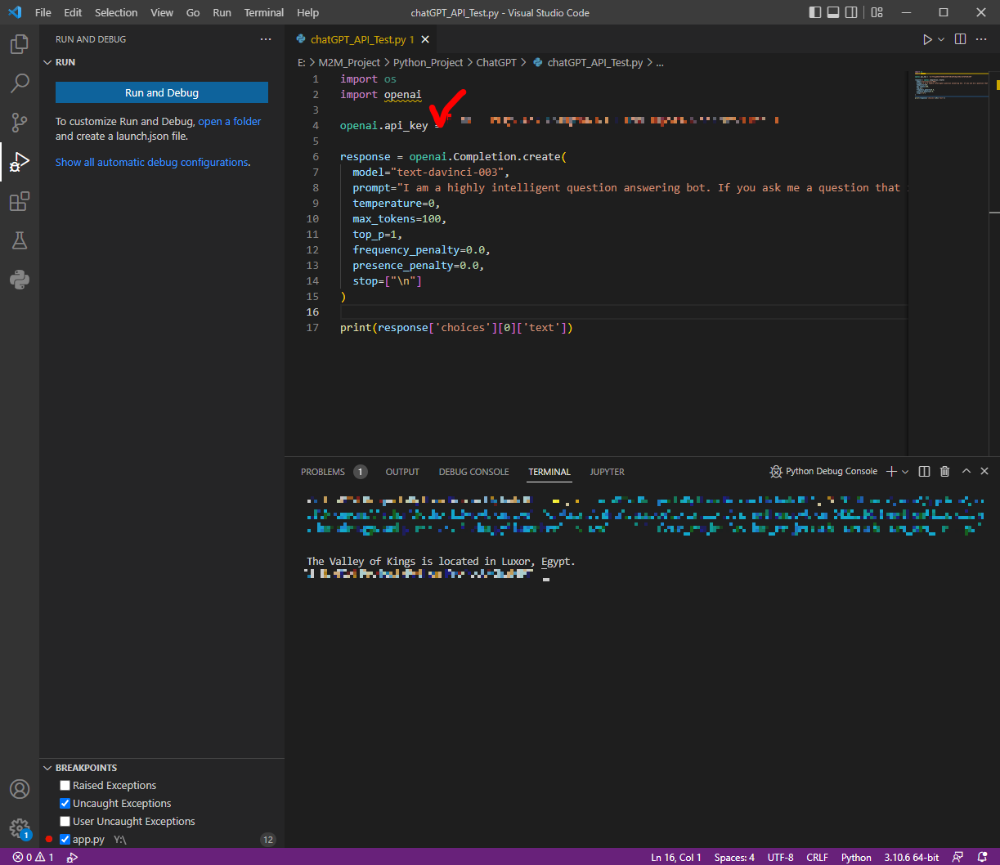
Task: Collapse the BREAKPOINTS section
Action: (x=80, y=767)
